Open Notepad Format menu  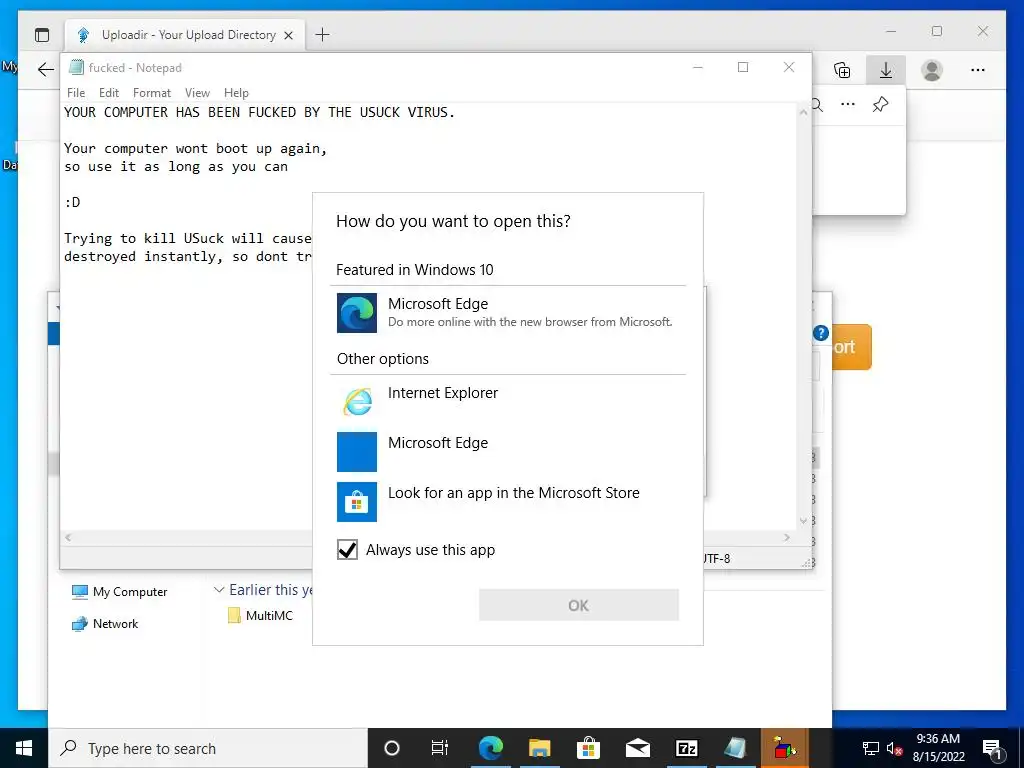152,93
